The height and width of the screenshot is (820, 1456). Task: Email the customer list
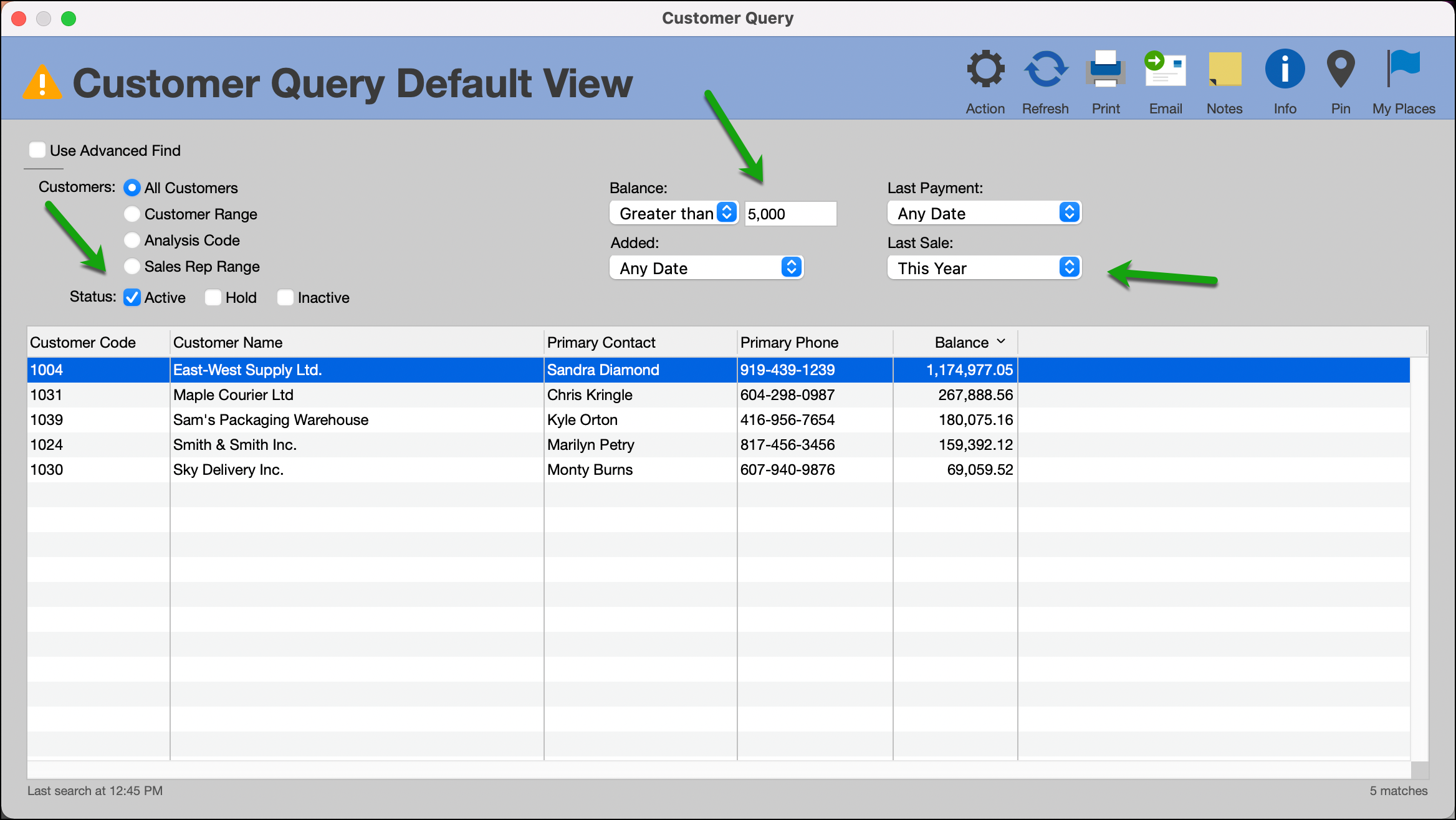pos(1164,70)
